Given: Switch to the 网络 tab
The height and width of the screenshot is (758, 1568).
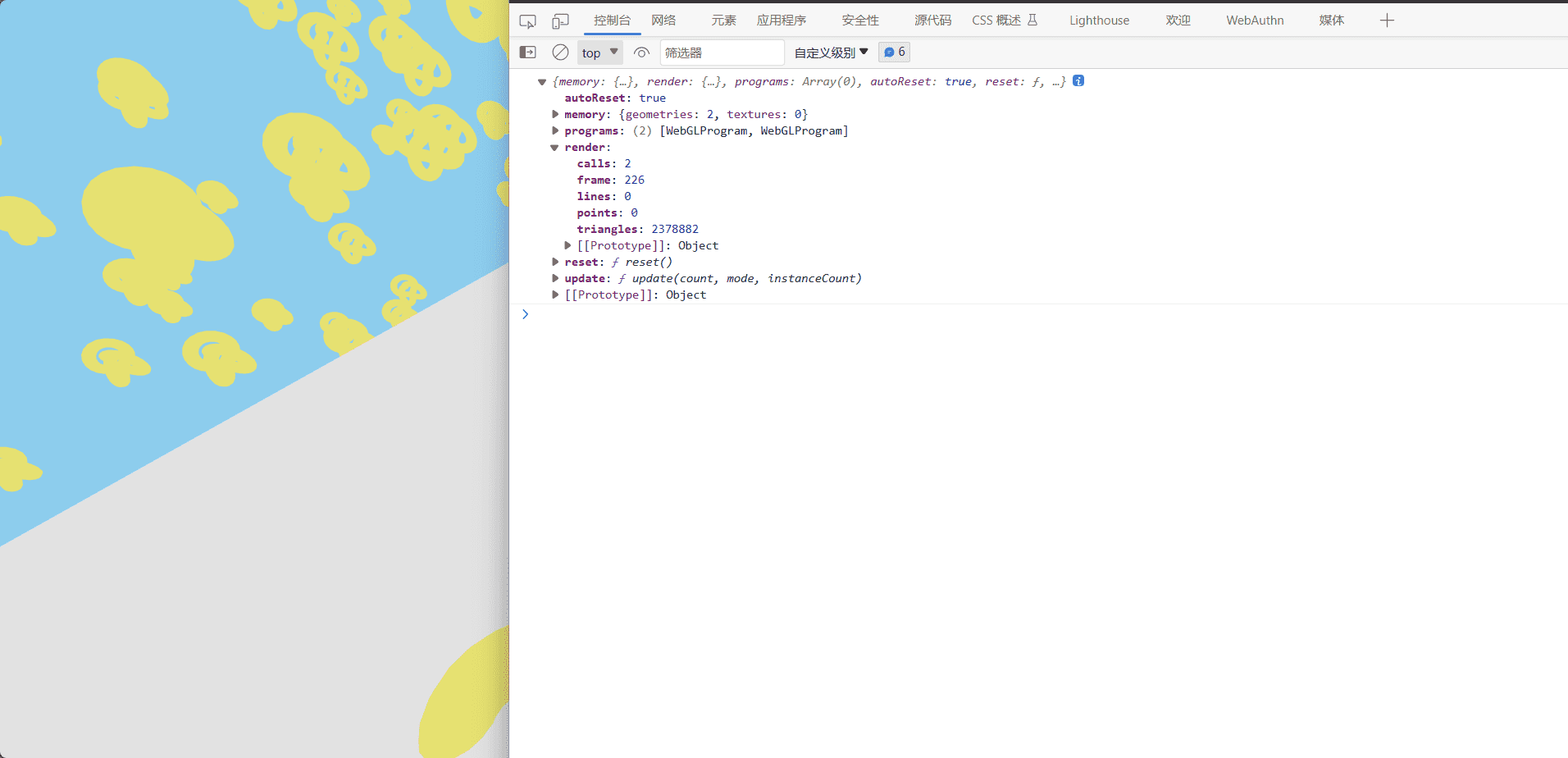Looking at the screenshot, I should point(663,21).
